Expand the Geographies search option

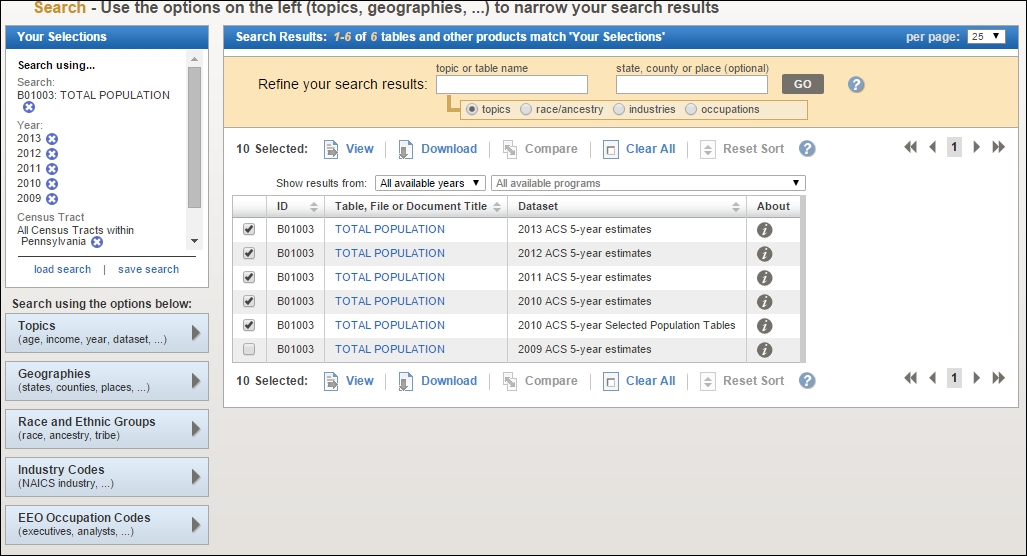tap(107, 380)
